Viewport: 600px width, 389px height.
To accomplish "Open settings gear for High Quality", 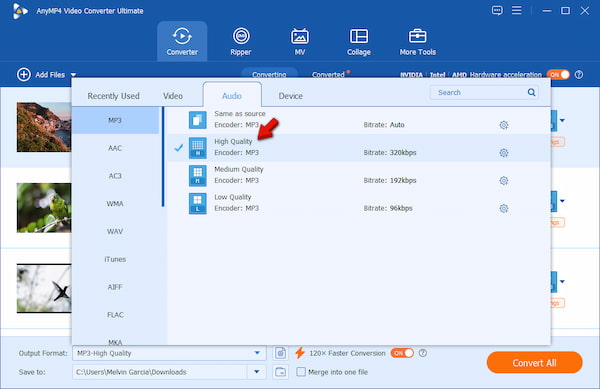I will 504,153.
